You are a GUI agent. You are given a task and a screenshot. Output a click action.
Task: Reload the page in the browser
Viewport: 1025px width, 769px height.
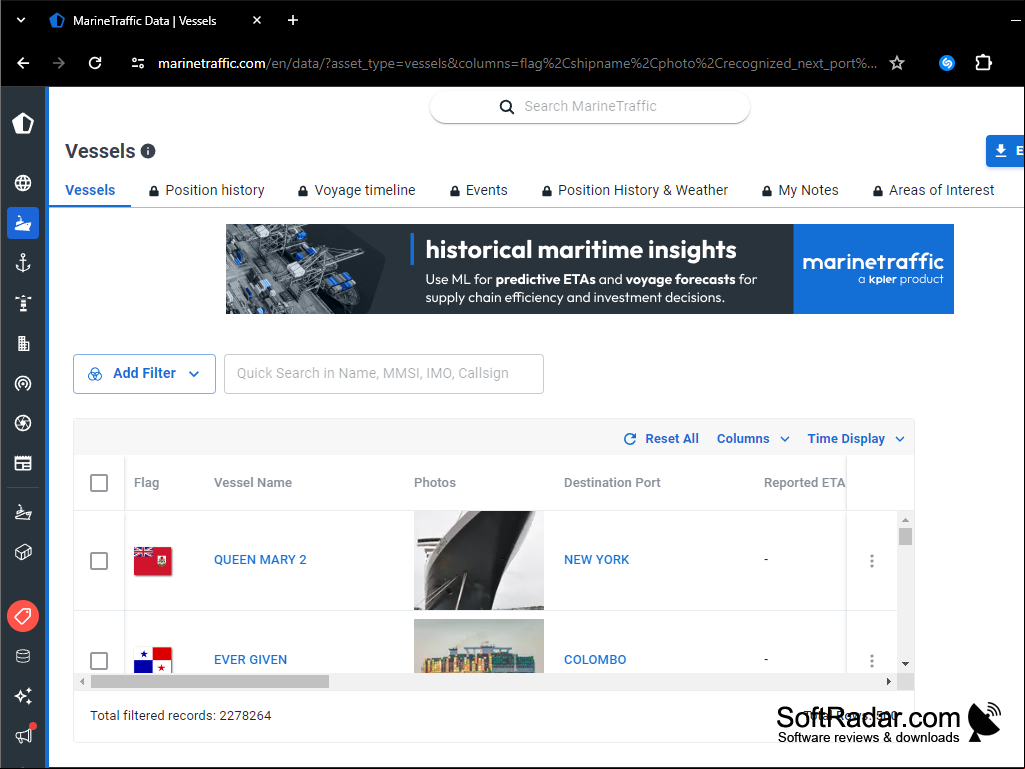[95, 63]
